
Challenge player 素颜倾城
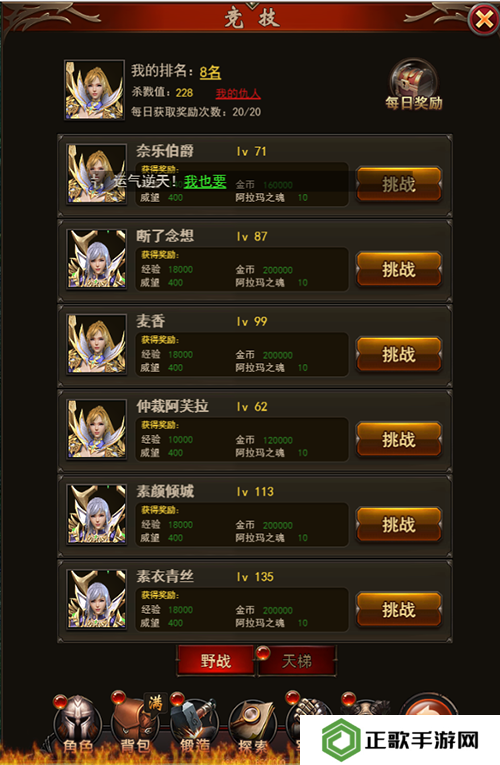399,525
